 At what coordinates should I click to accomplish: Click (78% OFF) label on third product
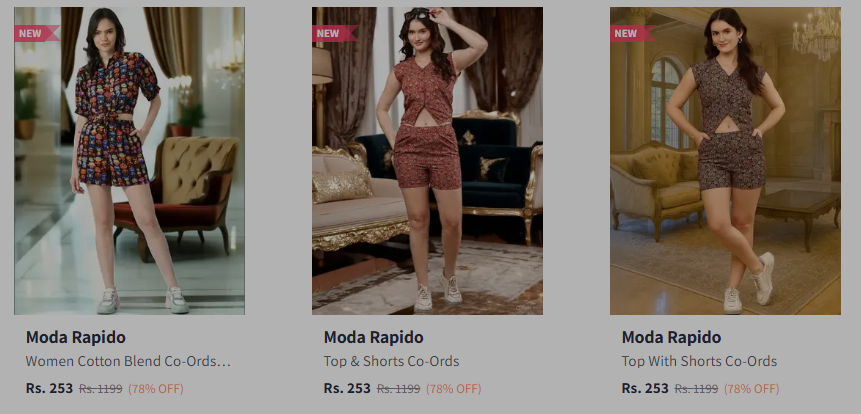pos(752,389)
